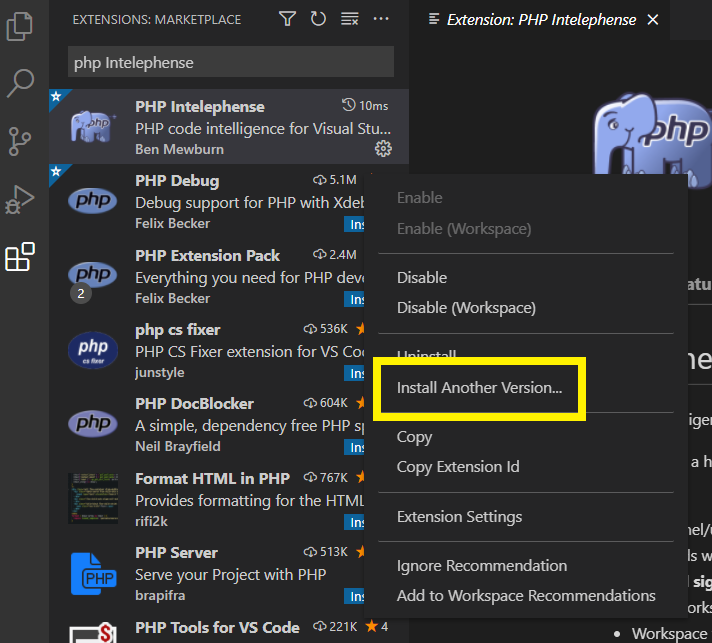Click the Neil Brayfield publisher name
Image resolution: width=712 pixels, height=643 pixels.
coord(178,446)
